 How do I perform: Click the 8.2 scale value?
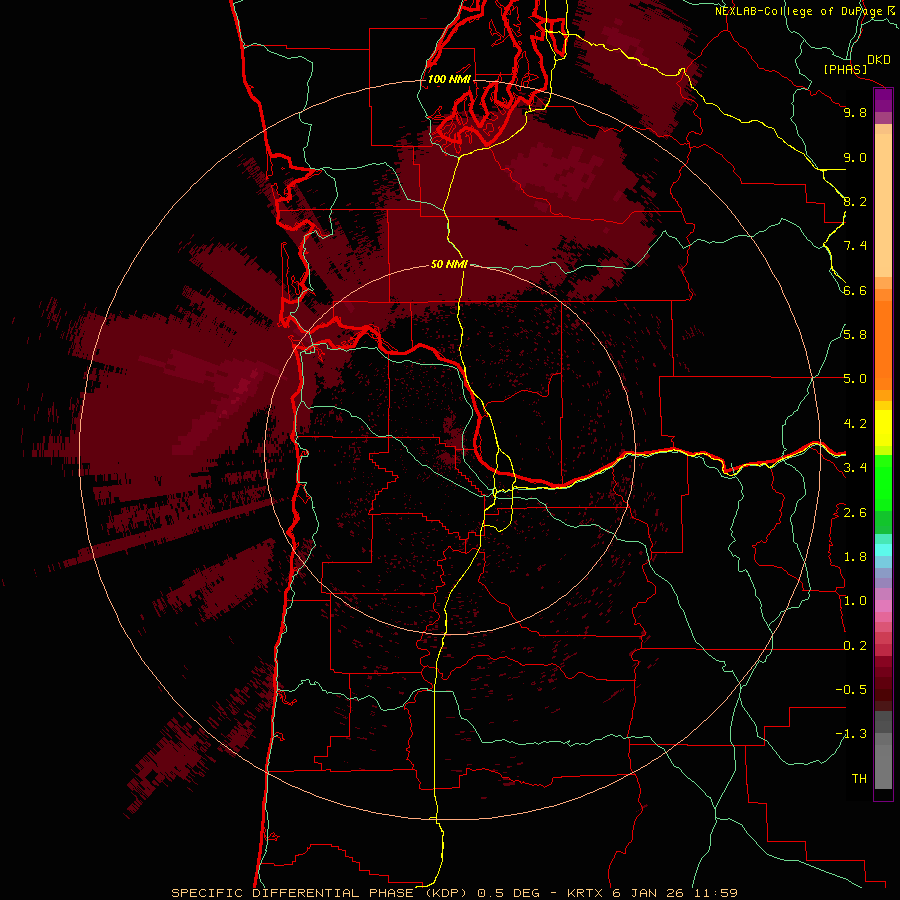pyautogui.click(x=855, y=201)
